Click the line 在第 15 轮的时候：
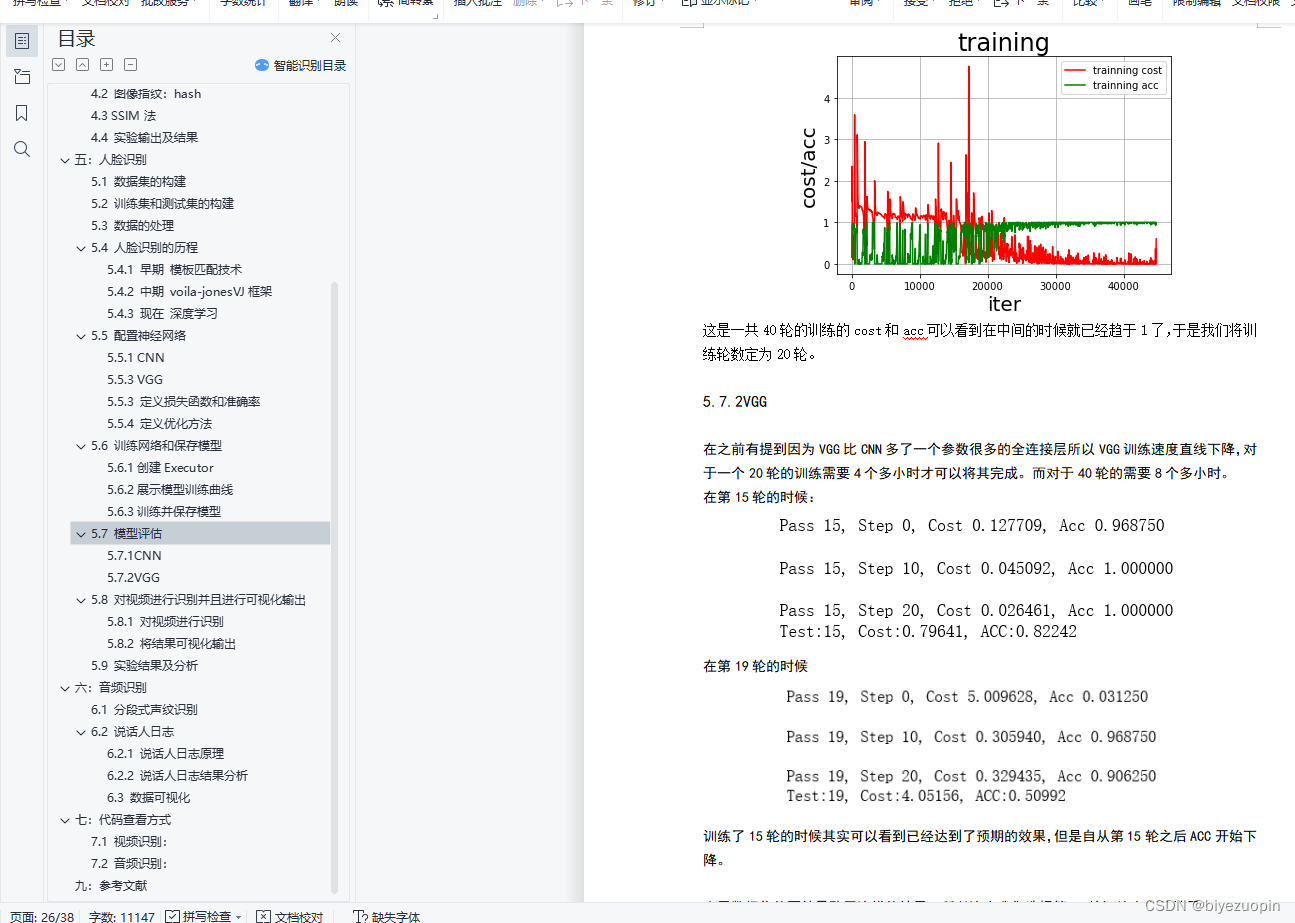This screenshot has width=1295, height=923. [x=760, y=497]
